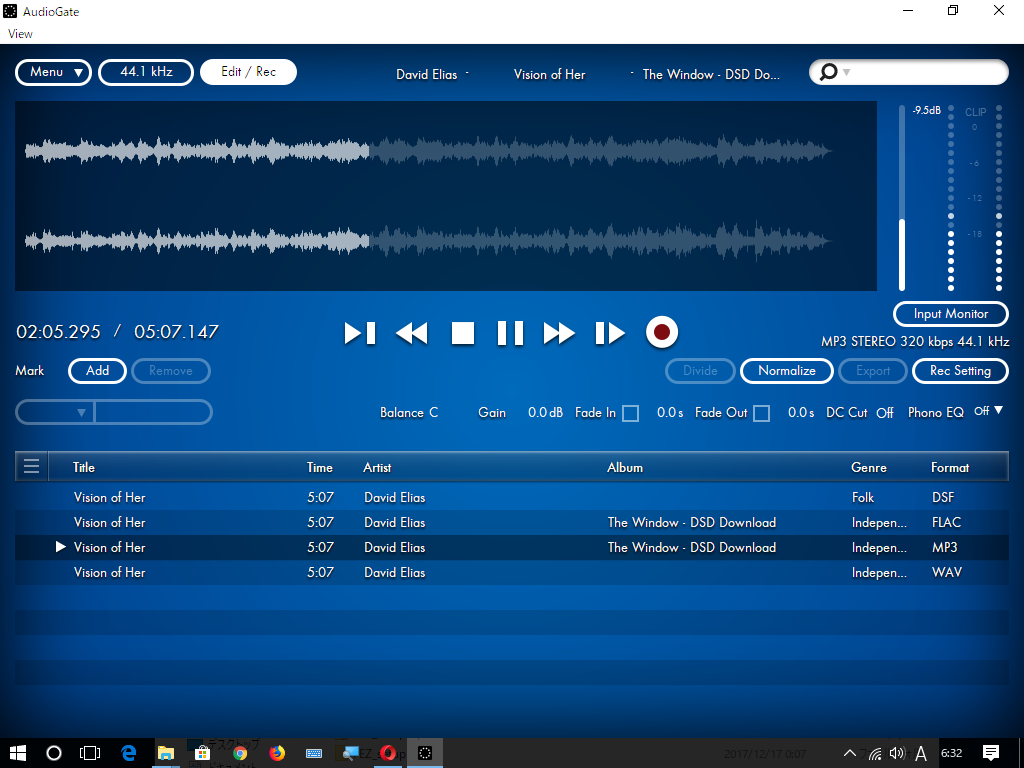Toggle the DC Cut Off setting

(885, 413)
